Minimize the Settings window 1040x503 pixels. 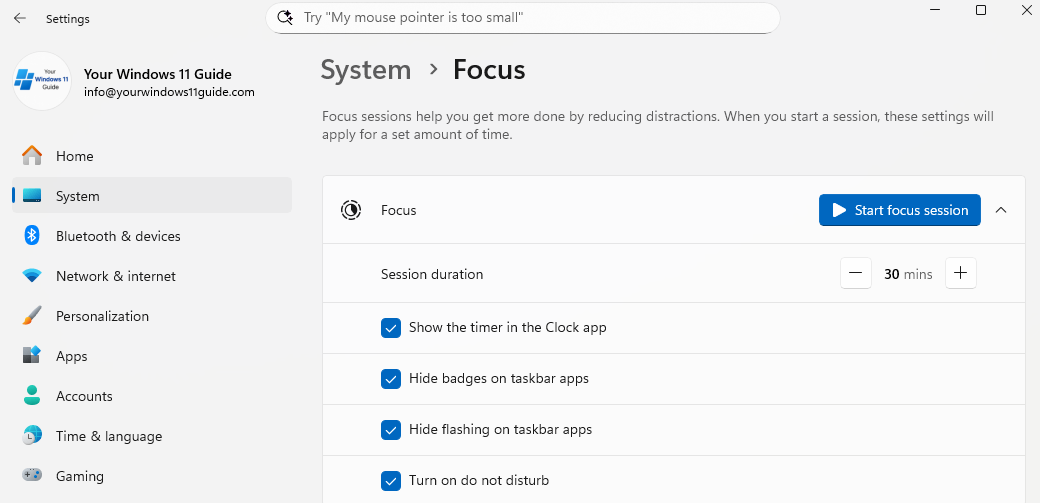(x=935, y=10)
